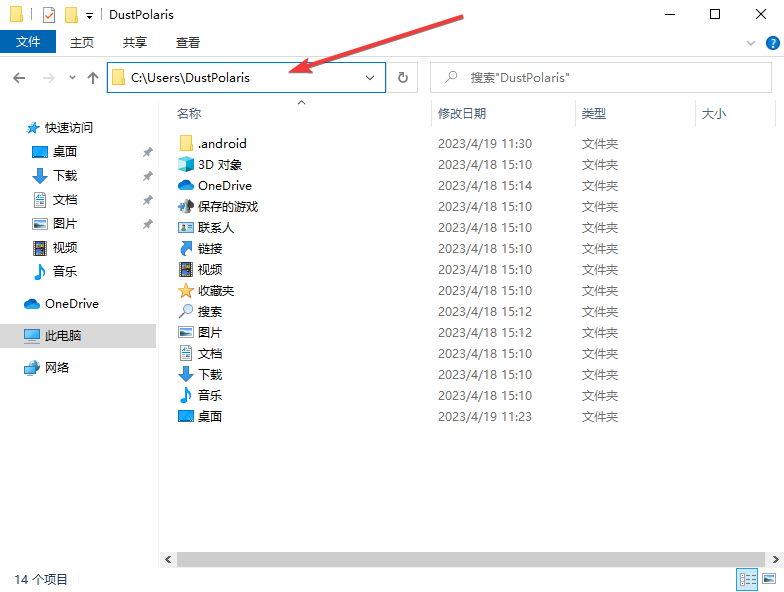784x592 pixels.
Task: Select OneDrive in the navigation pane
Action: pos(72,304)
